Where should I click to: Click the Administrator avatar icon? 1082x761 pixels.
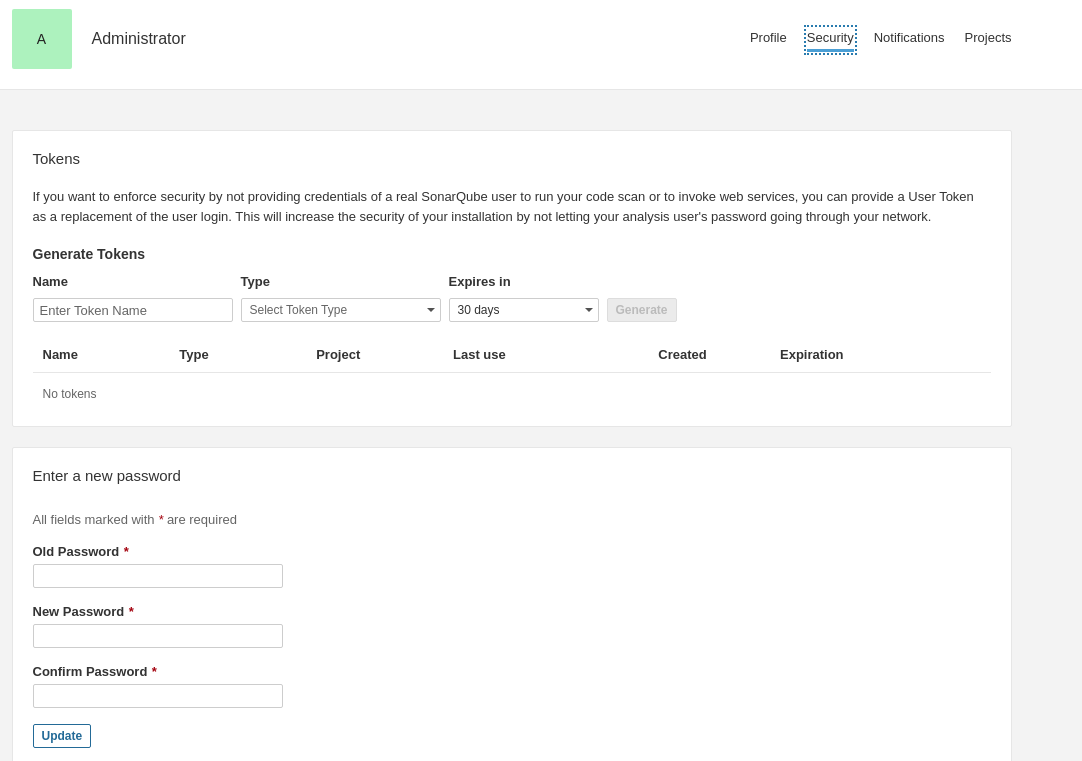pos(41,38)
